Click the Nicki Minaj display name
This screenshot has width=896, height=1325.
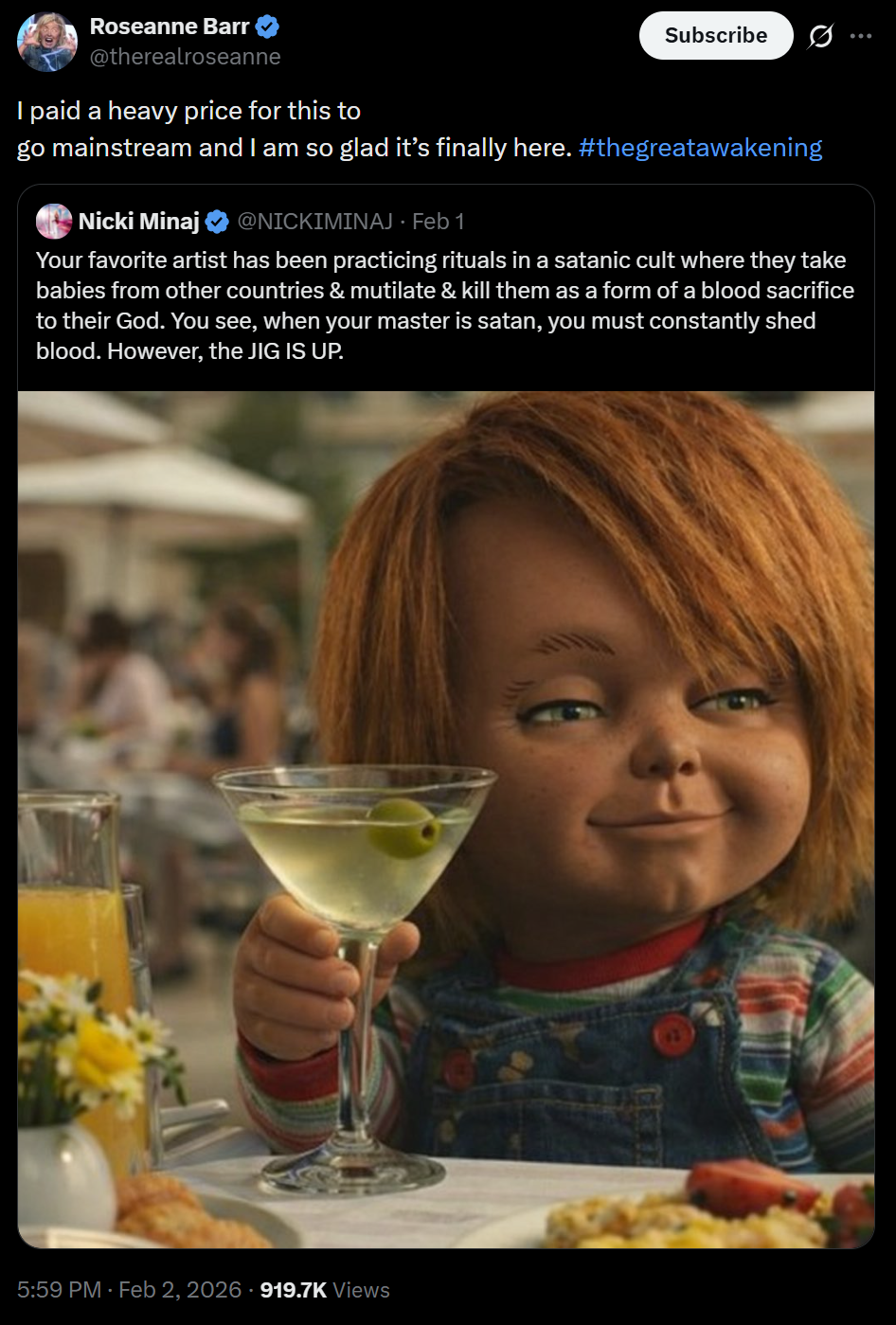point(139,222)
